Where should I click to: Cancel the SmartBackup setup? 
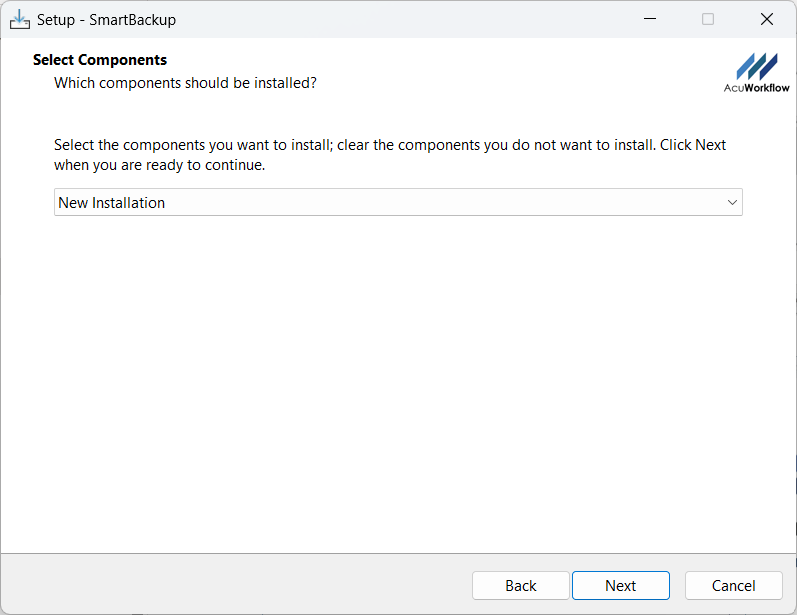tap(733, 586)
